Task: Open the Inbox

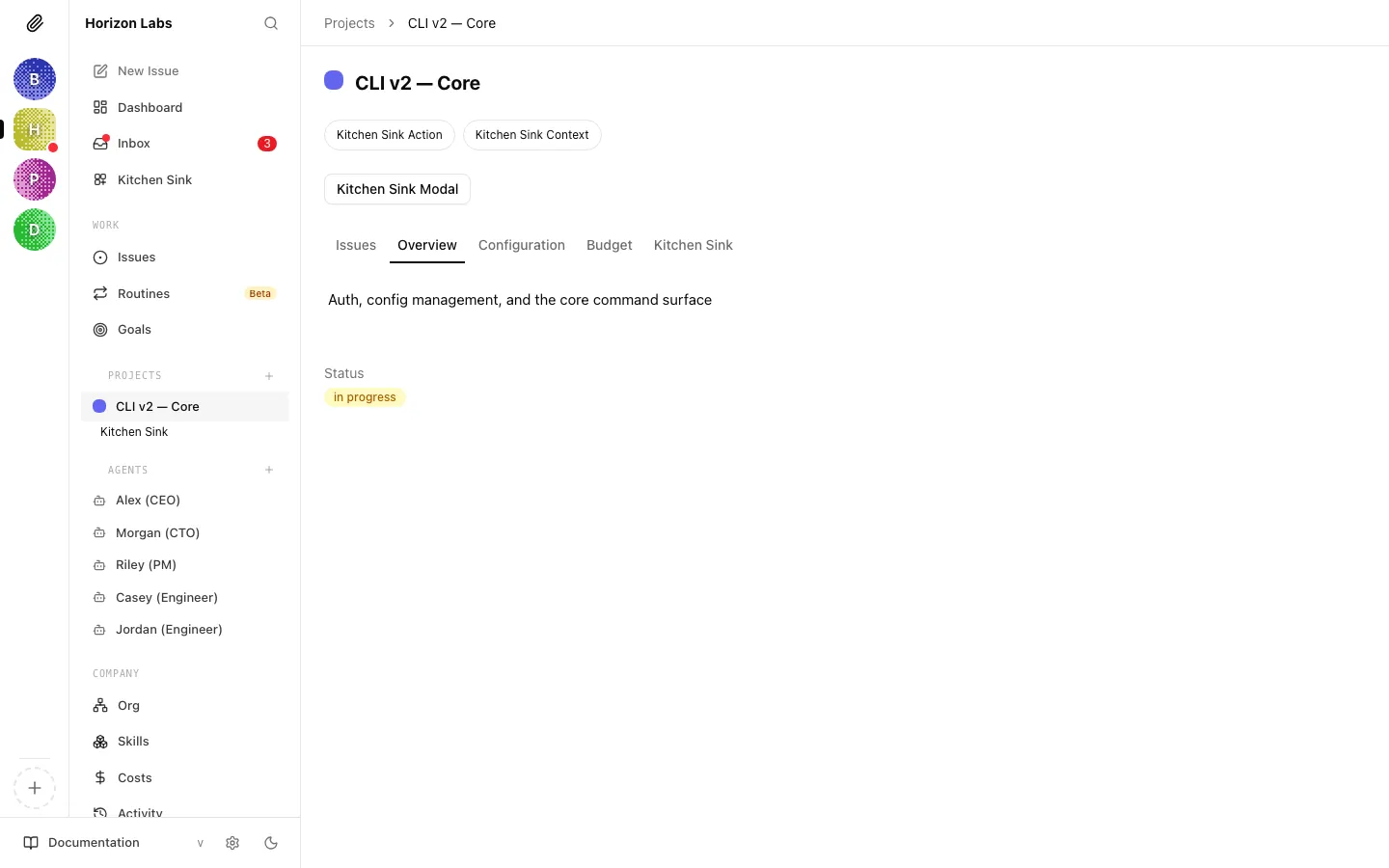Action: 184,144
